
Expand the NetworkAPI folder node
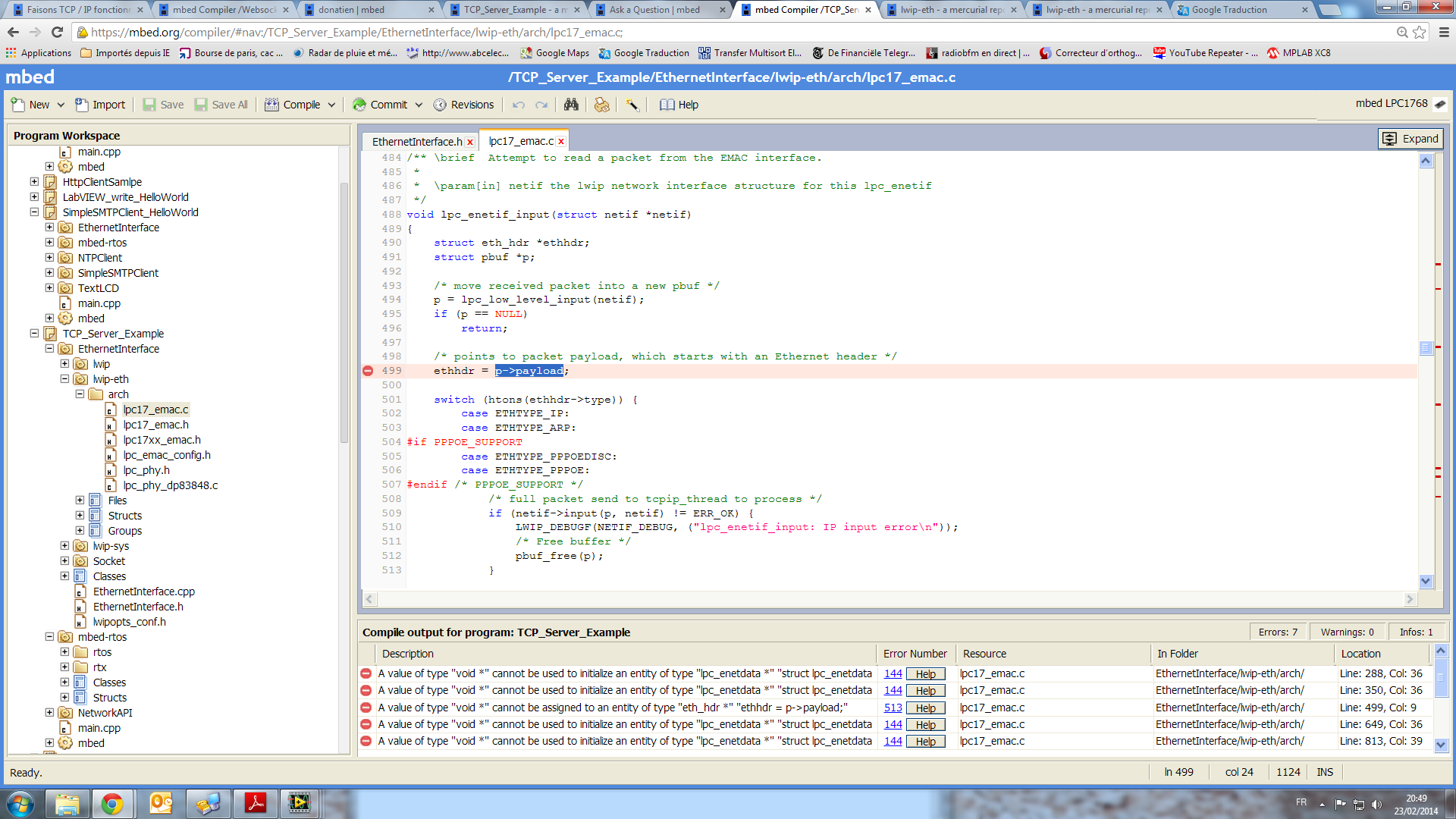click(49, 713)
